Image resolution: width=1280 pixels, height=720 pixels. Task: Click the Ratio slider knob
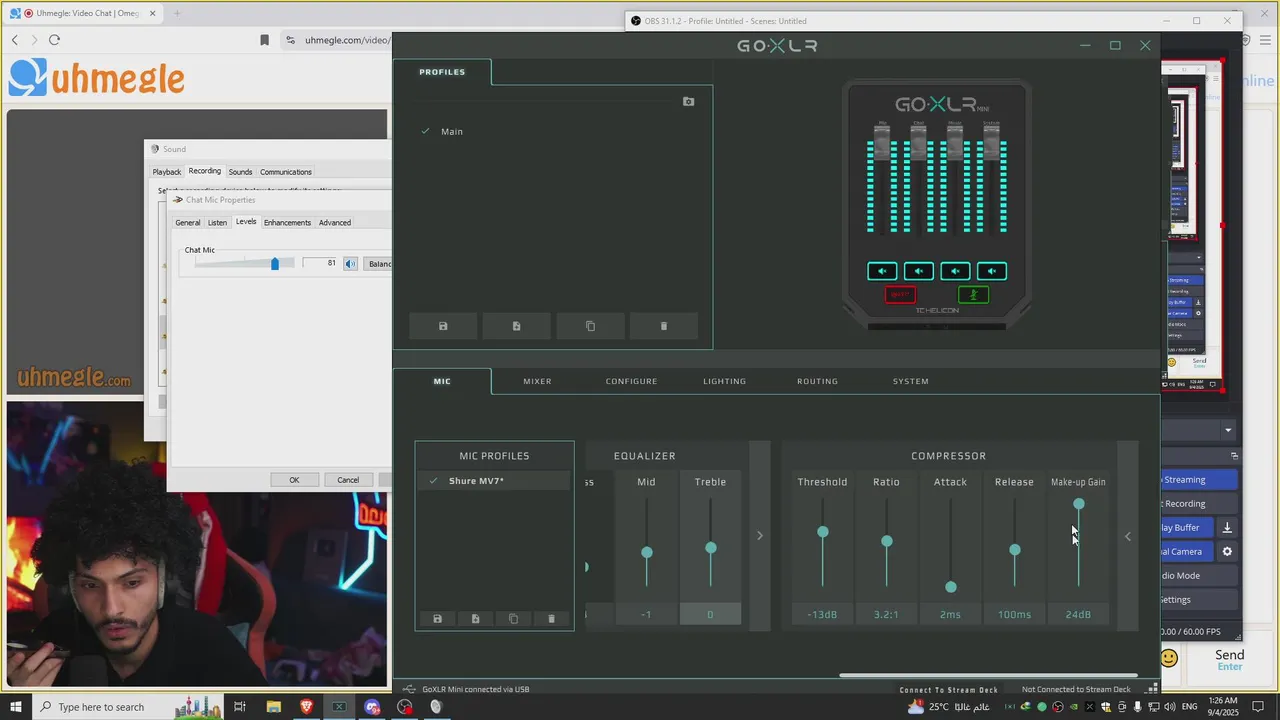pos(886,541)
